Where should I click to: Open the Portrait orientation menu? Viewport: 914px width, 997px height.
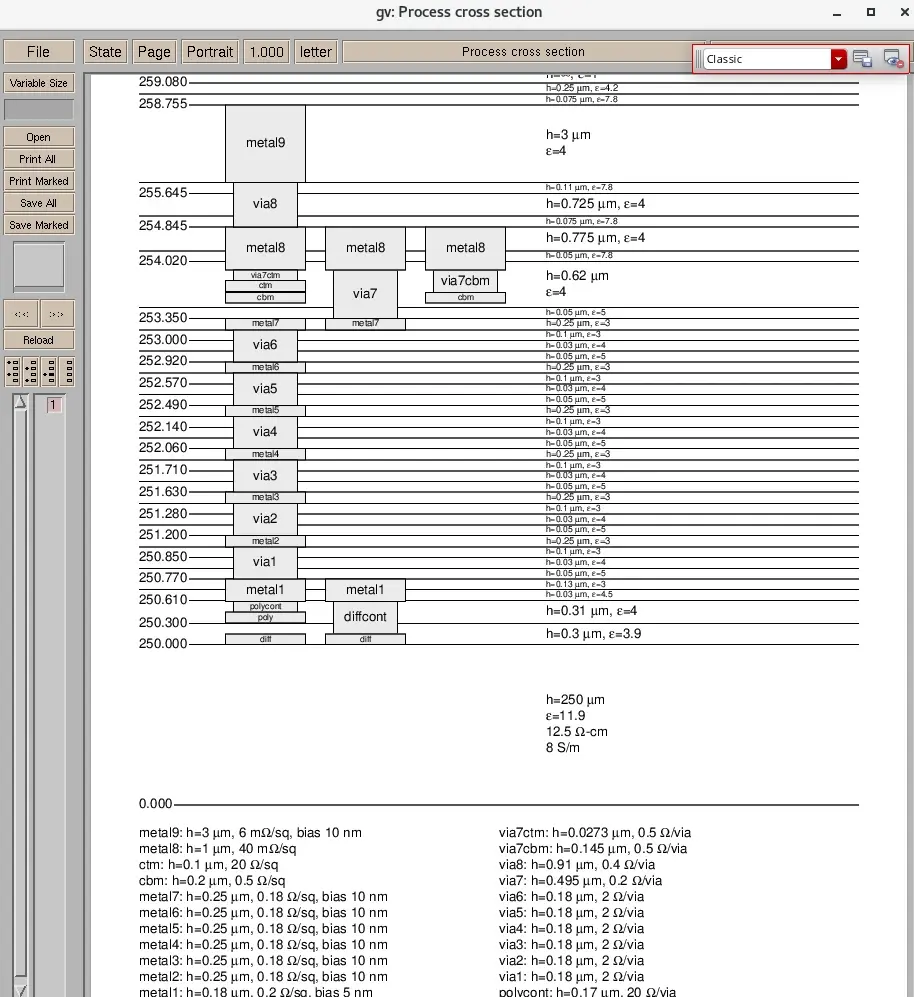(210, 52)
